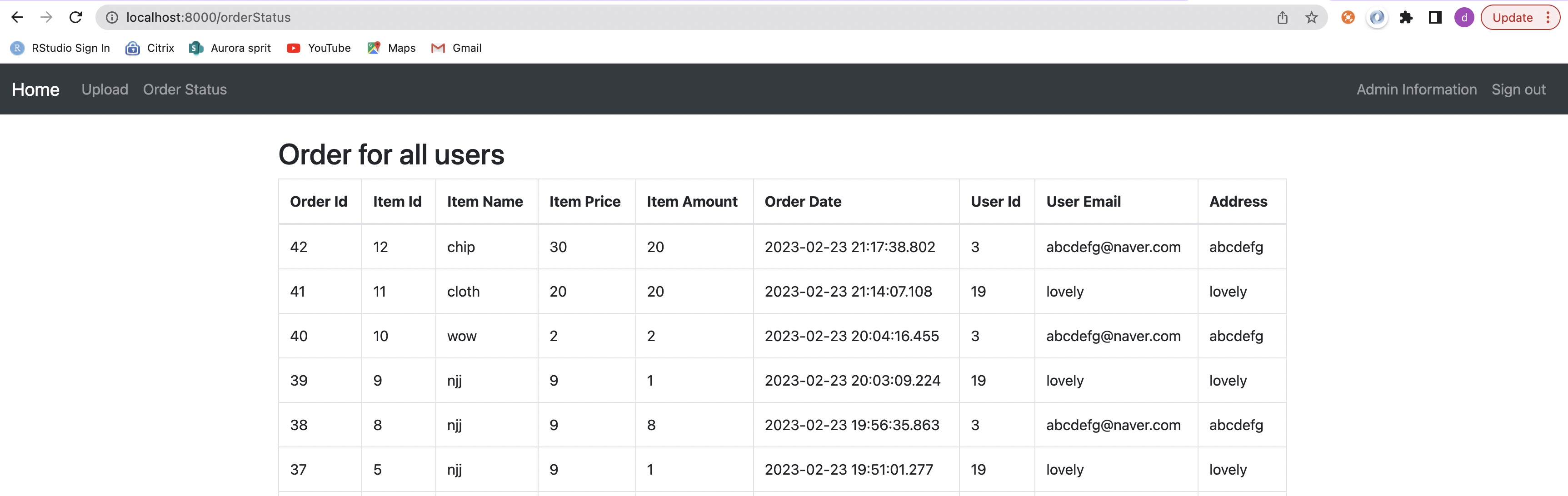Click the 'Order for all users' heading
1568x496 pixels.
[x=391, y=154]
